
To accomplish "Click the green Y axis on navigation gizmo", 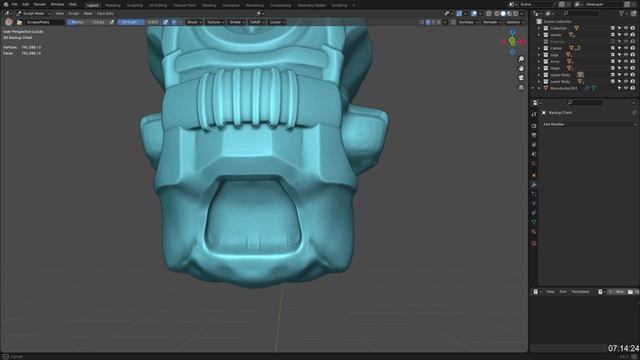I will 512,41.
